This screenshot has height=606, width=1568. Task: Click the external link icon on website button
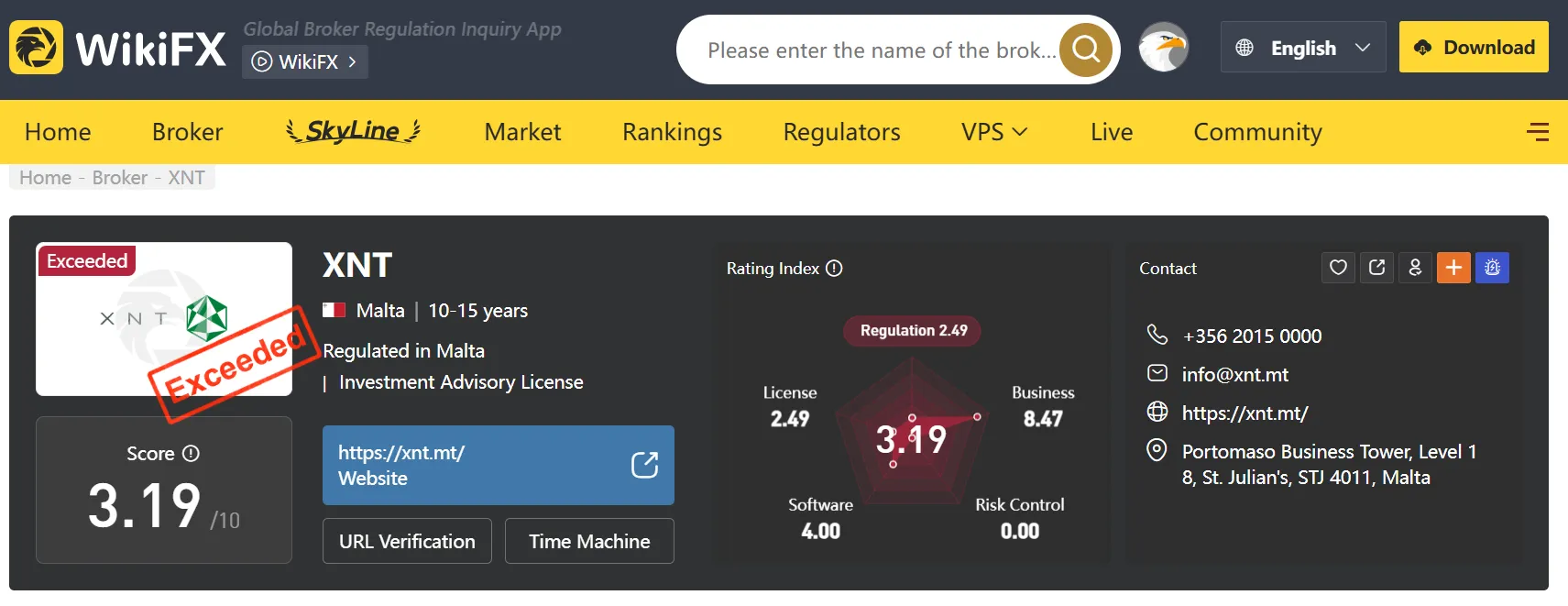coord(644,465)
